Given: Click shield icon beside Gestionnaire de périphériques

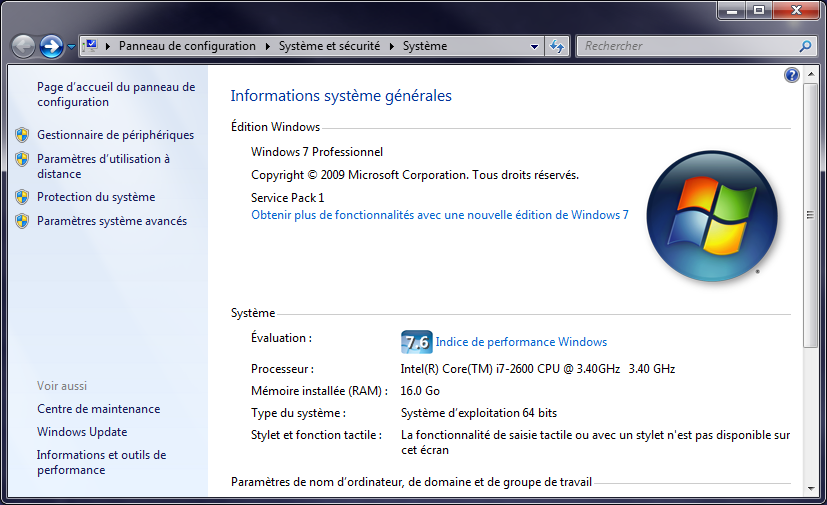Looking at the screenshot, I should coord(22,134).
